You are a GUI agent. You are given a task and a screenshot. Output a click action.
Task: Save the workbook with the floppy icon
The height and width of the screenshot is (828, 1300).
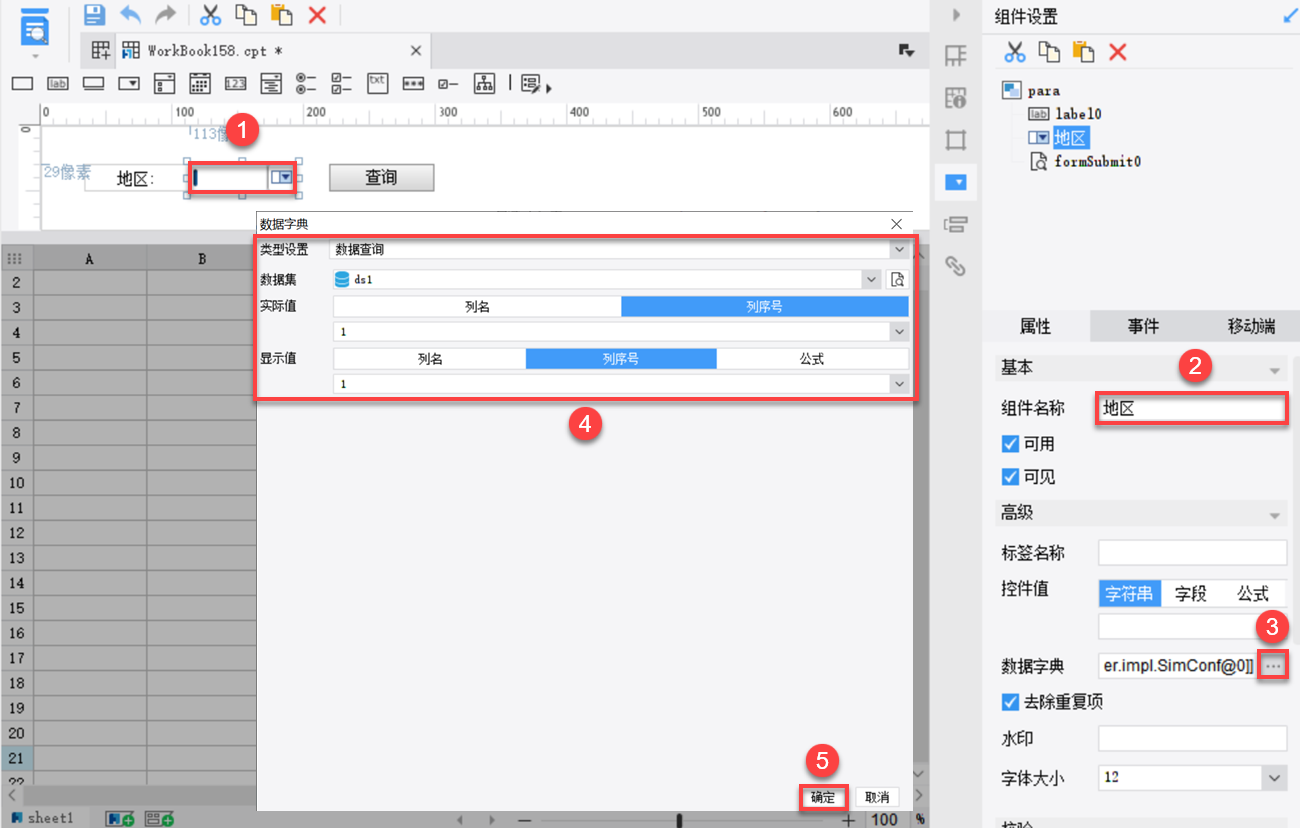94,14
